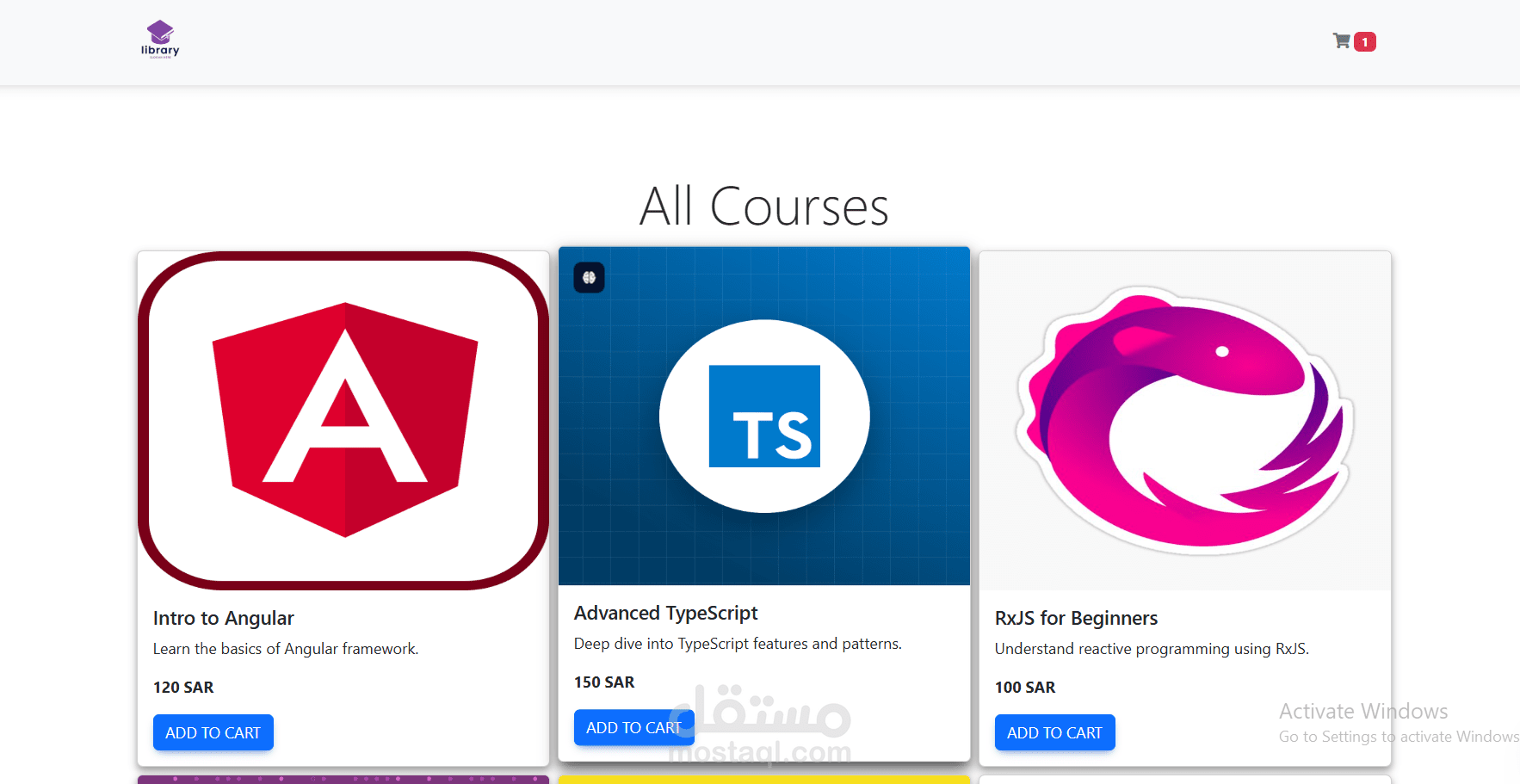Open the library logo home link
The width and height of the screenshot is (1520, 784).
point(160,40)
